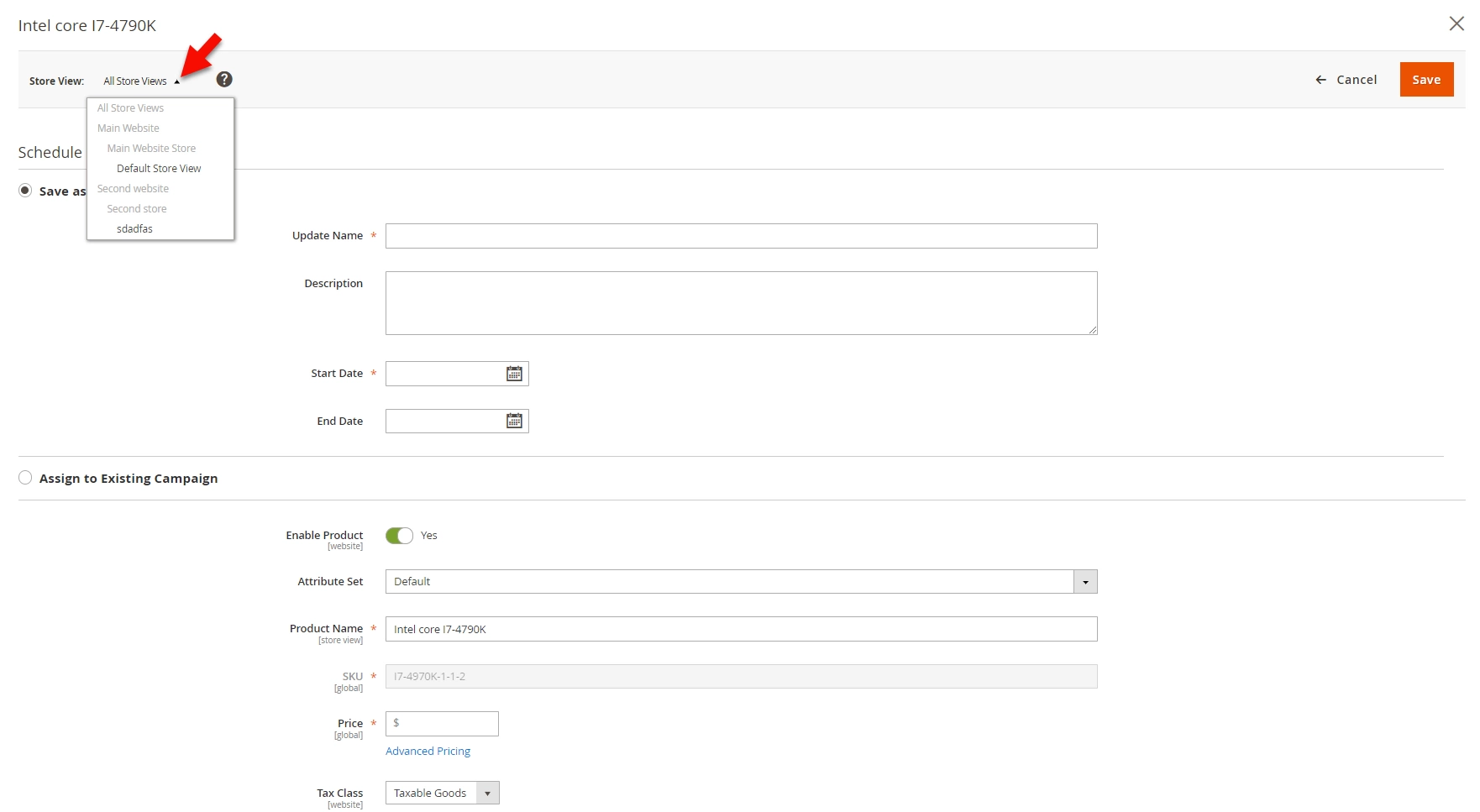This screenshot has height=812, width=1480.
Task: Click into the Description textarea
Action: 741,303
